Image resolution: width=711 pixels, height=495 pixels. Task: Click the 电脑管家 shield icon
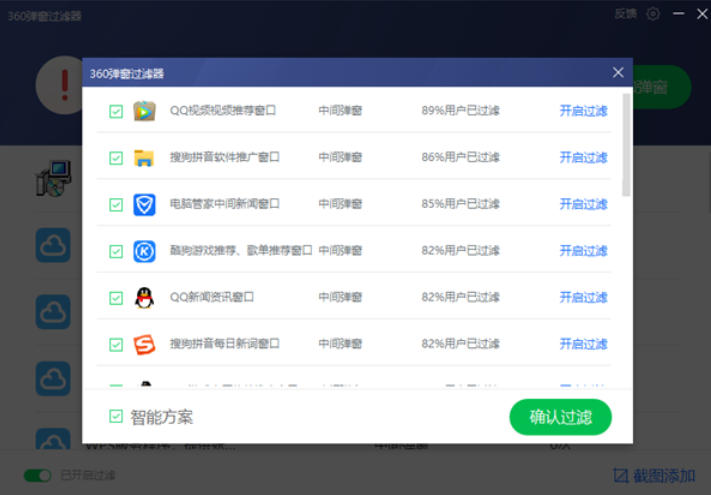145,204
